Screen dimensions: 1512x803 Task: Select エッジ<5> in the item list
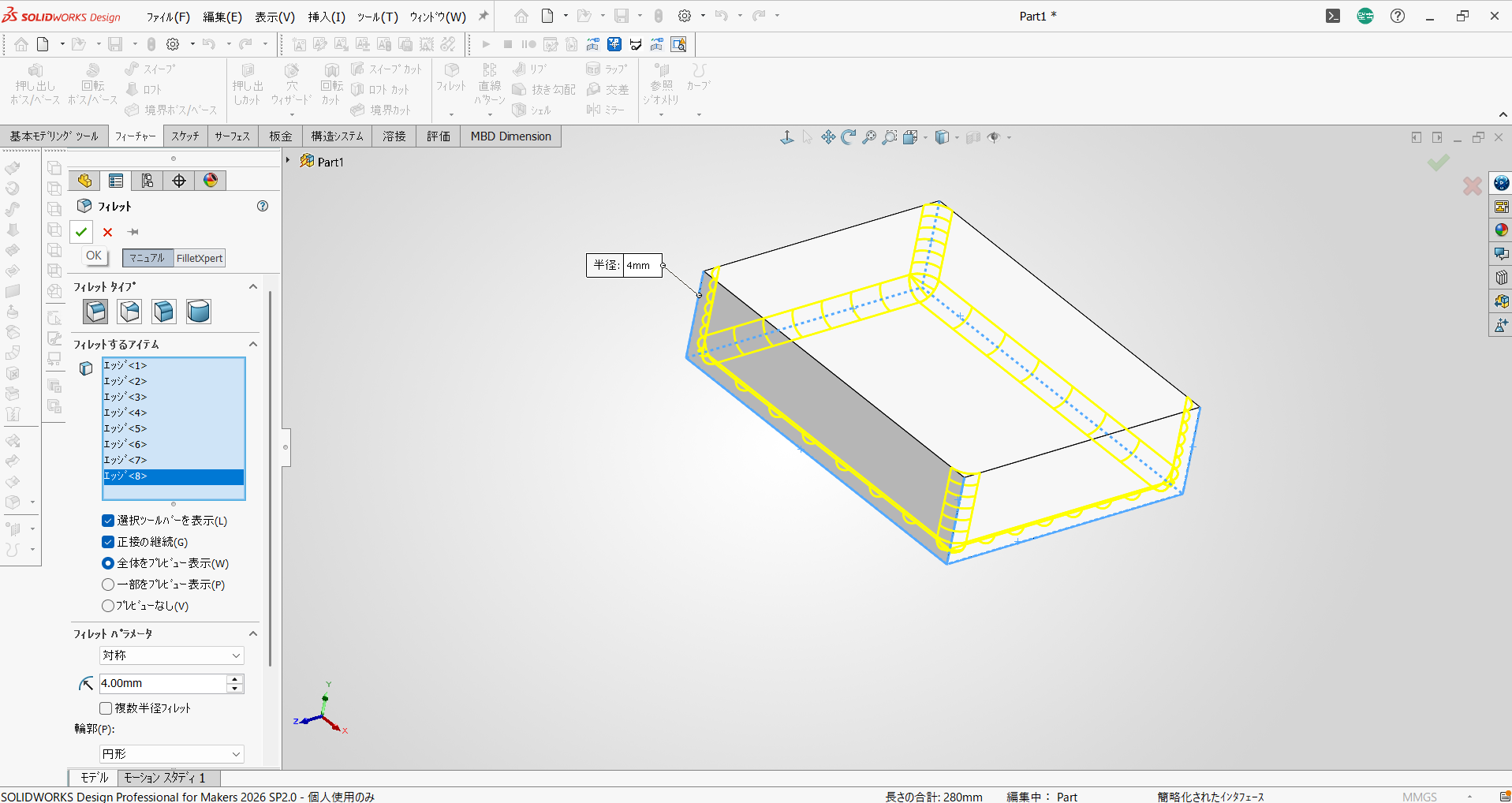pos(174,429)
